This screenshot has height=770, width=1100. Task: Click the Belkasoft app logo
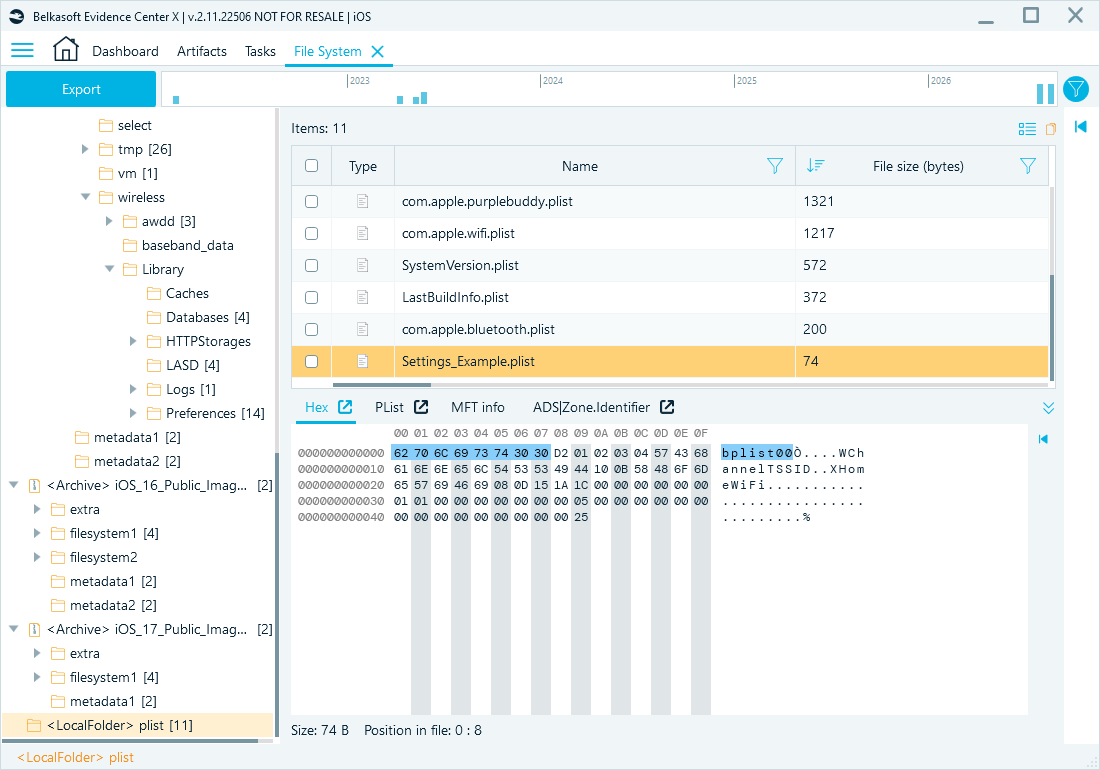coord(17,16)
